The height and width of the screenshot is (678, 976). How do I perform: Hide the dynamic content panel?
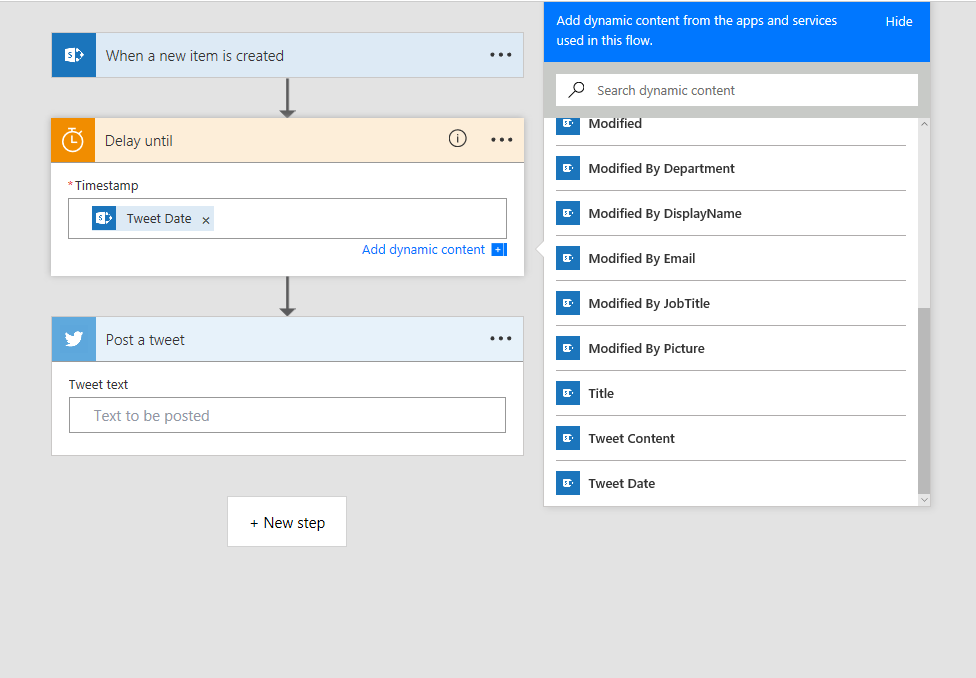tap(898, 21)
